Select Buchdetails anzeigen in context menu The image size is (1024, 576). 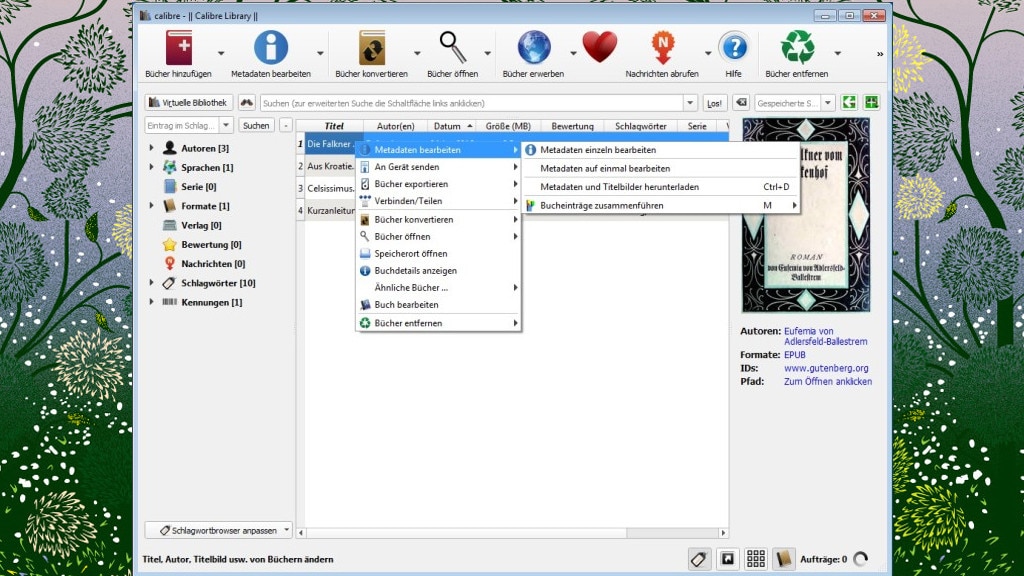pyautogui.click(x=438, y=270)
